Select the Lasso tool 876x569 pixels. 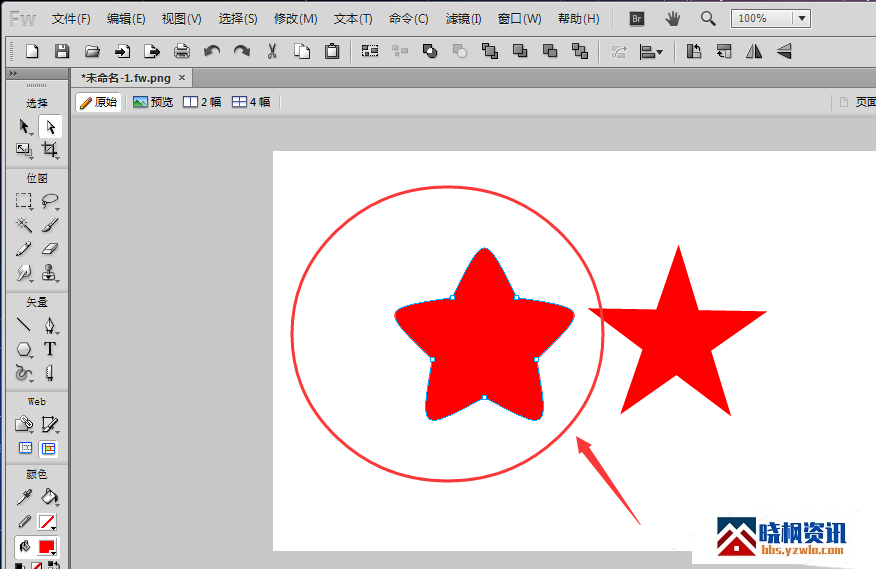point(50,201)
